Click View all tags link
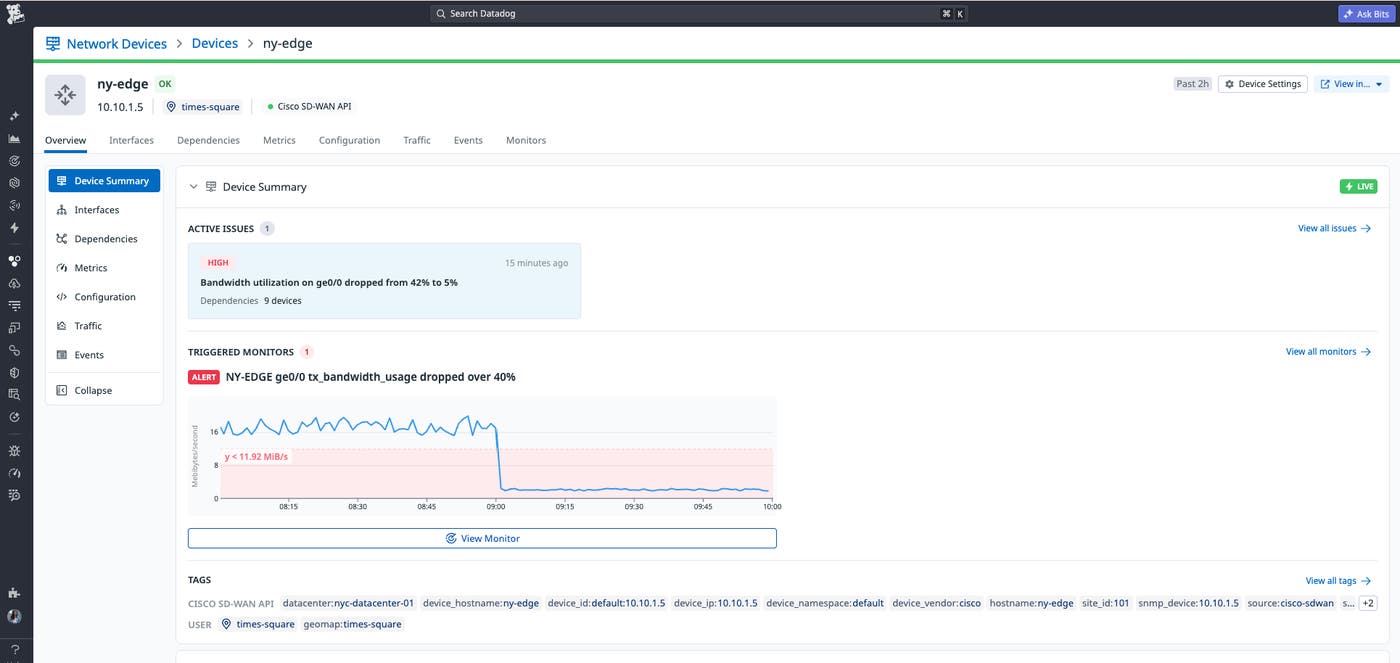Screen dimensions: 1400x663 click(x=1338, y=581)
